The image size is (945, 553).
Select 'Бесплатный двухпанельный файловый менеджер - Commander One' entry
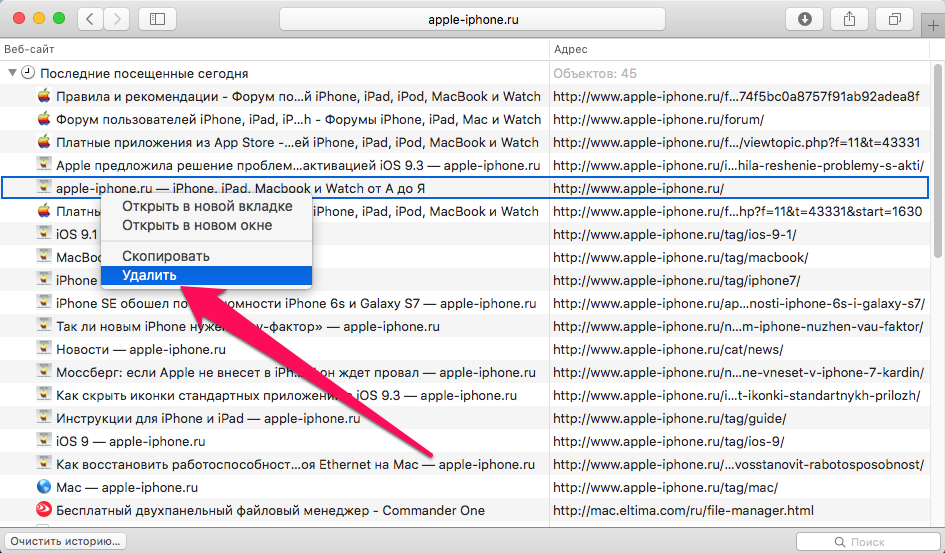pos(271,511)
